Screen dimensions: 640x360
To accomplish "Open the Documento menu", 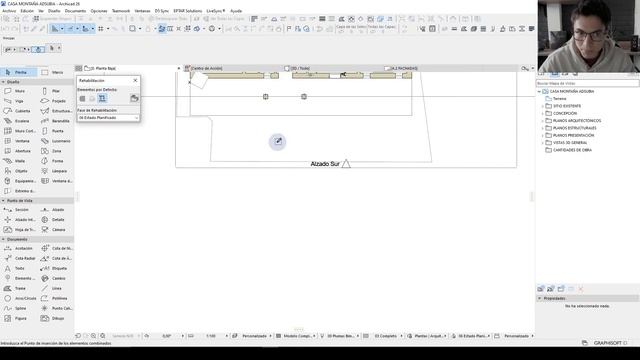I will coord(76,11).
